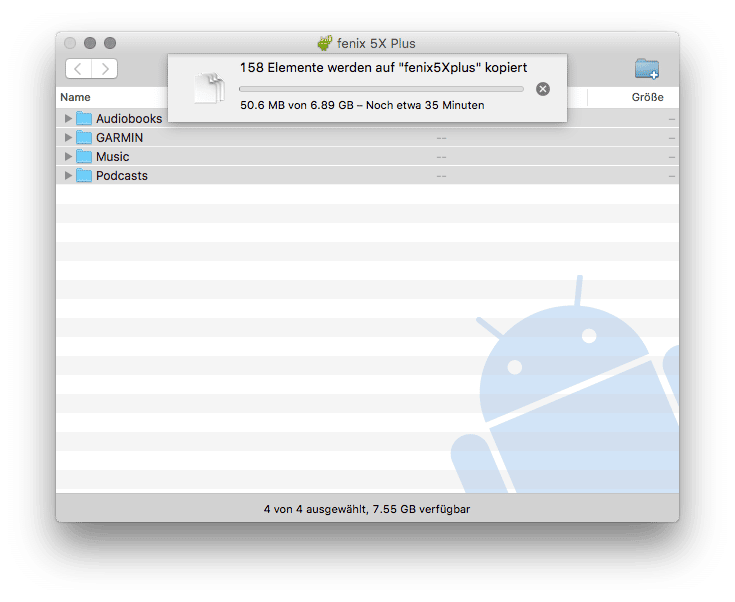Expand the Music folder disclosure triangle
Image resolution: width=735 pixels, height=602 pixels.
point(68,156)
